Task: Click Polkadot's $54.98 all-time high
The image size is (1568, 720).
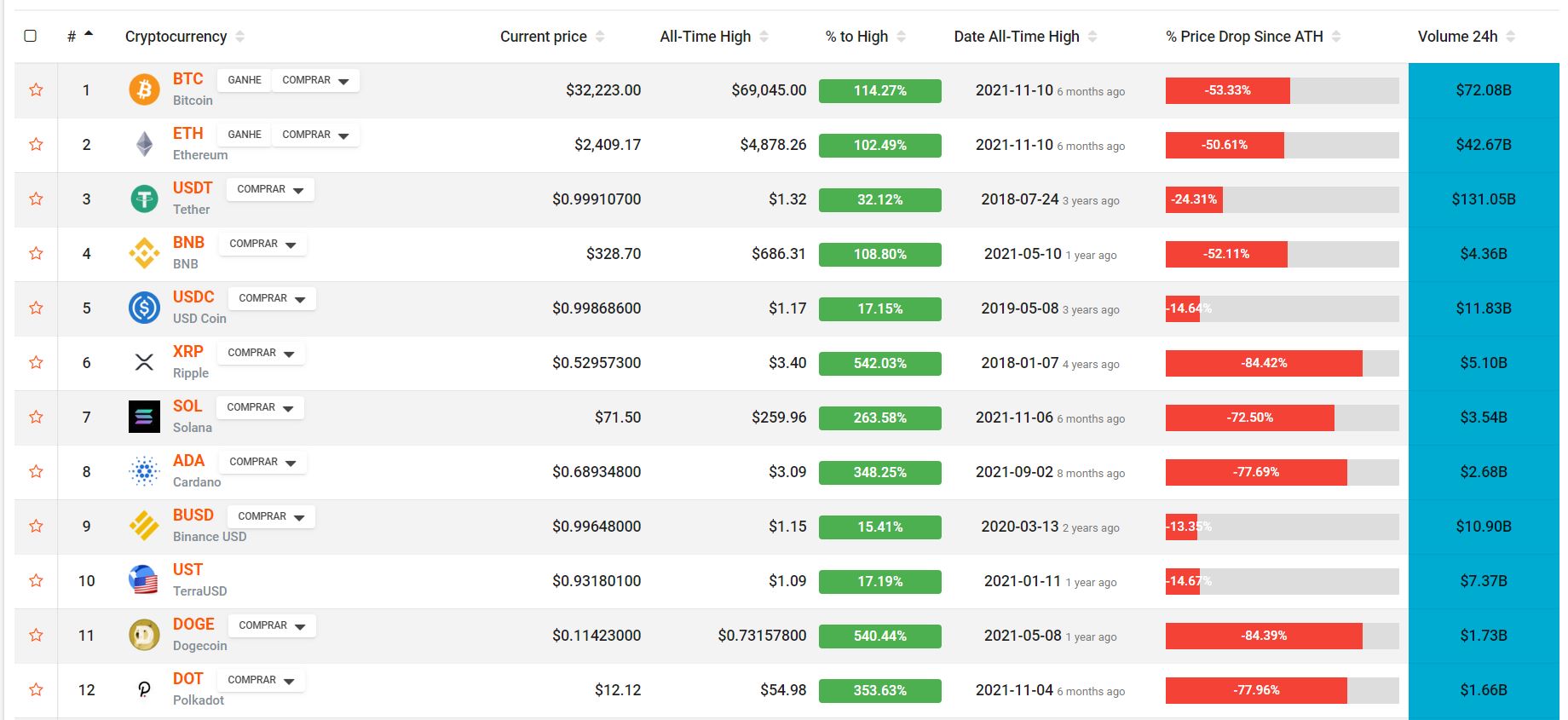Action: click(783, 690)
